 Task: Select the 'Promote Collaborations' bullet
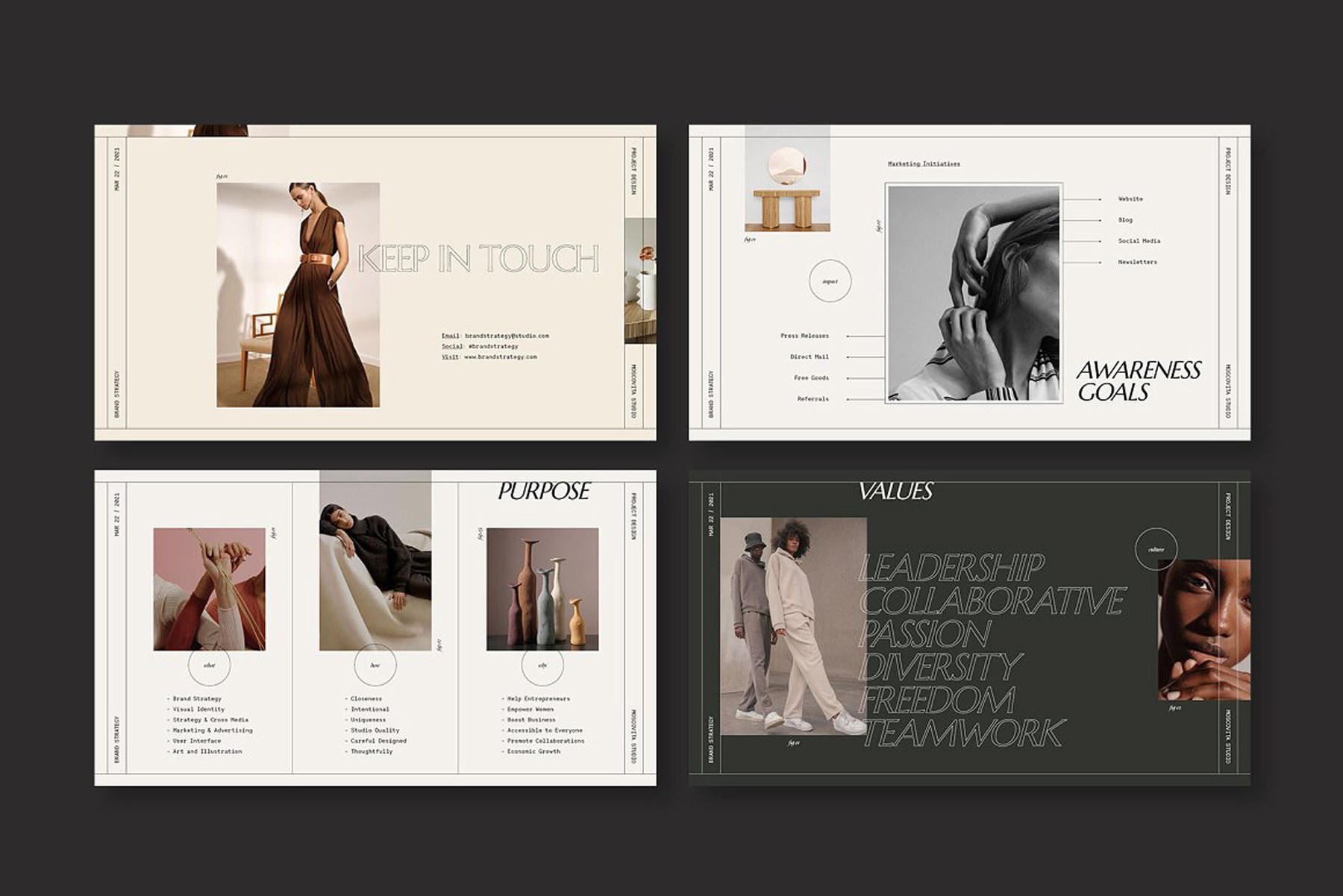click(x=543, y=741)
